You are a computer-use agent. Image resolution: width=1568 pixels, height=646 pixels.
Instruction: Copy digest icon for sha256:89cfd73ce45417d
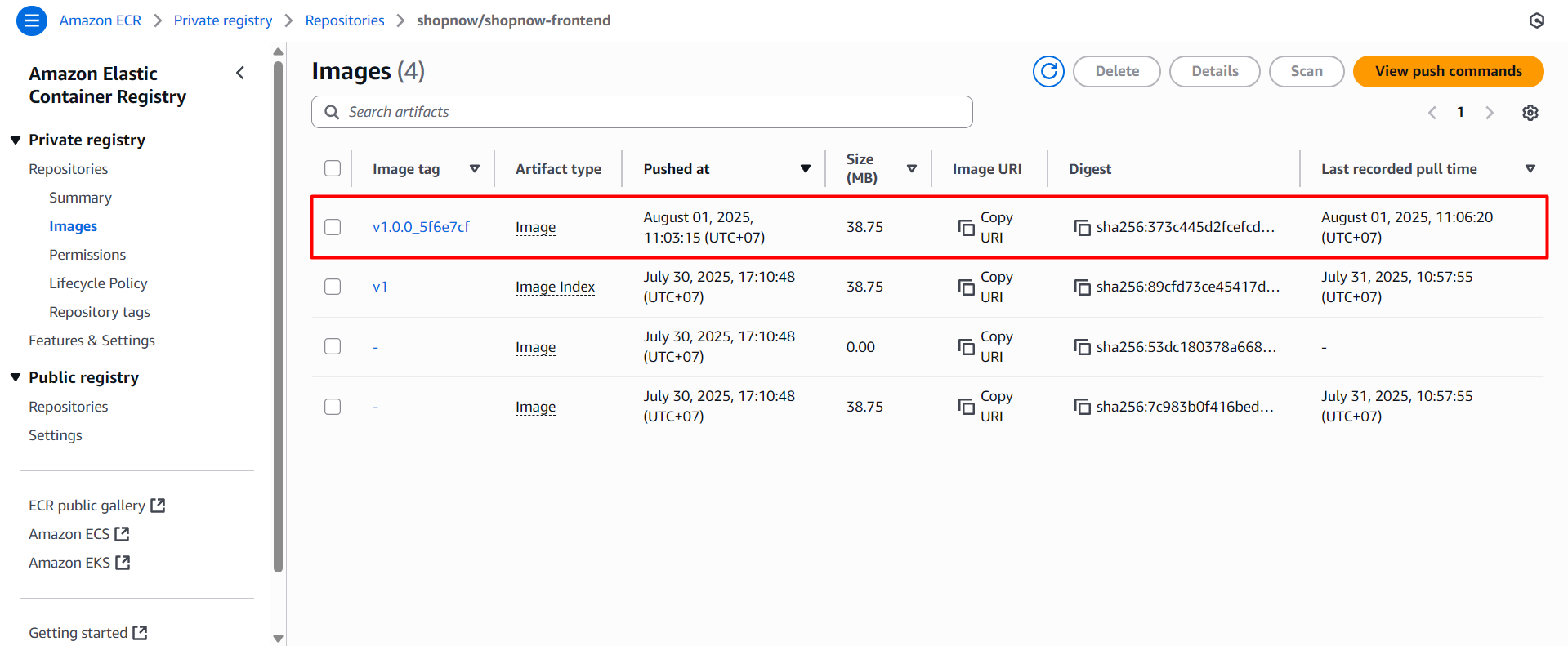(1083, 287)
